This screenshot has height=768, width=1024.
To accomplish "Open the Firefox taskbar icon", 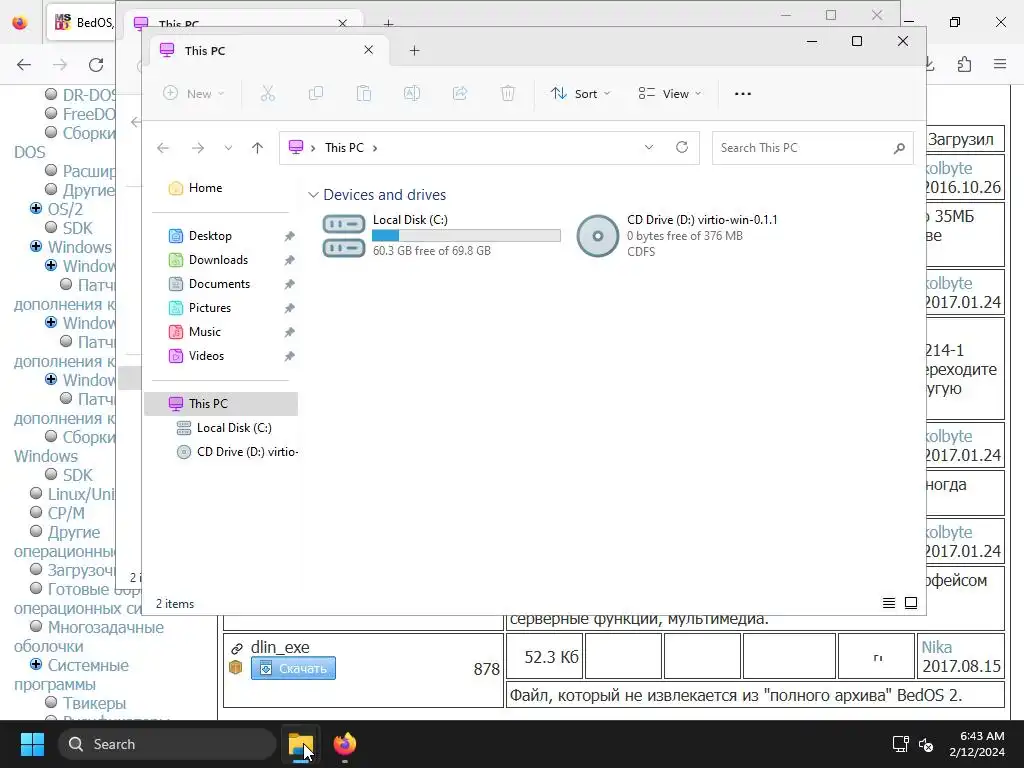I will pos(345,744).
